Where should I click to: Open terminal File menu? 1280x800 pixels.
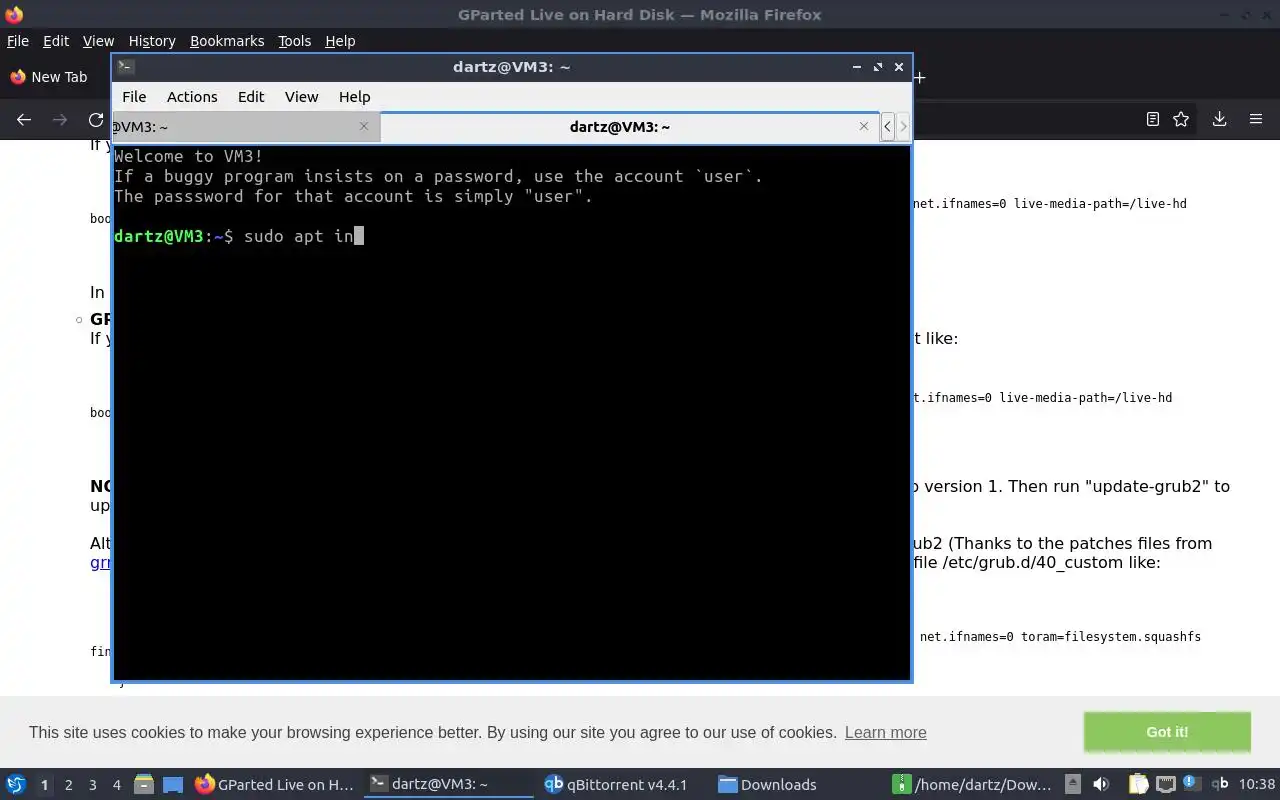[134, 97]
